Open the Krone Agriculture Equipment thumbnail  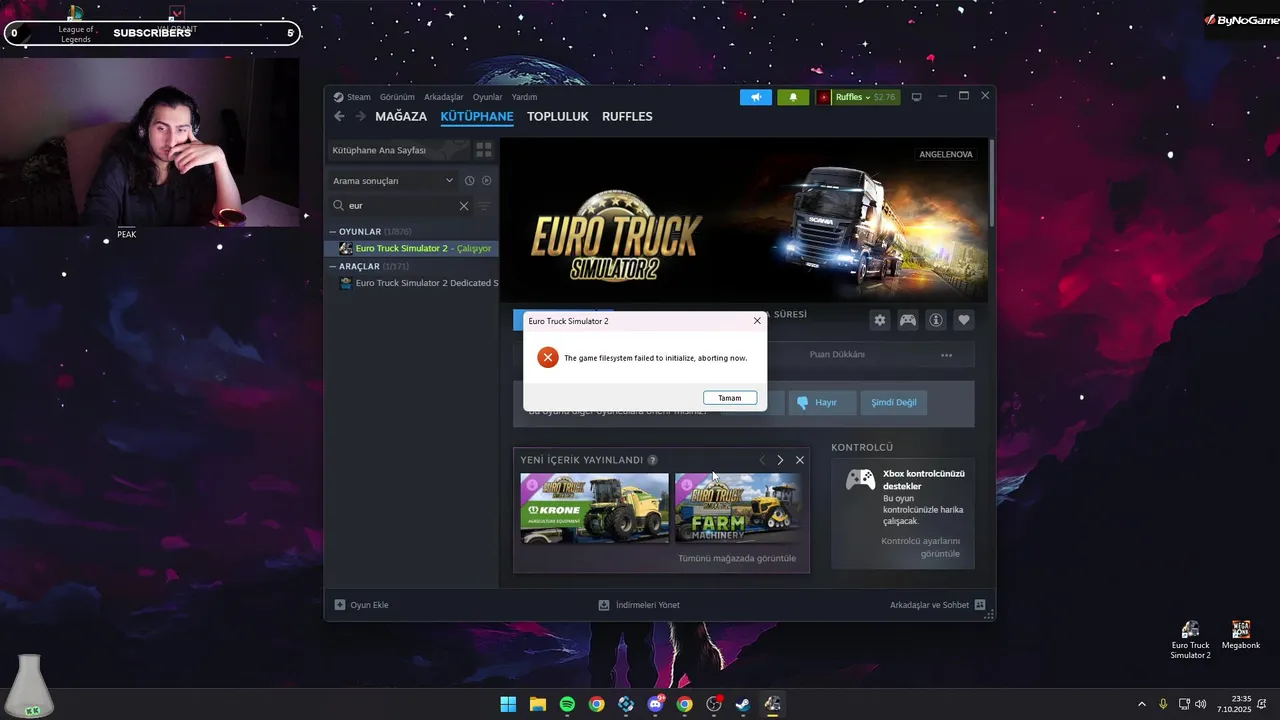594,508
